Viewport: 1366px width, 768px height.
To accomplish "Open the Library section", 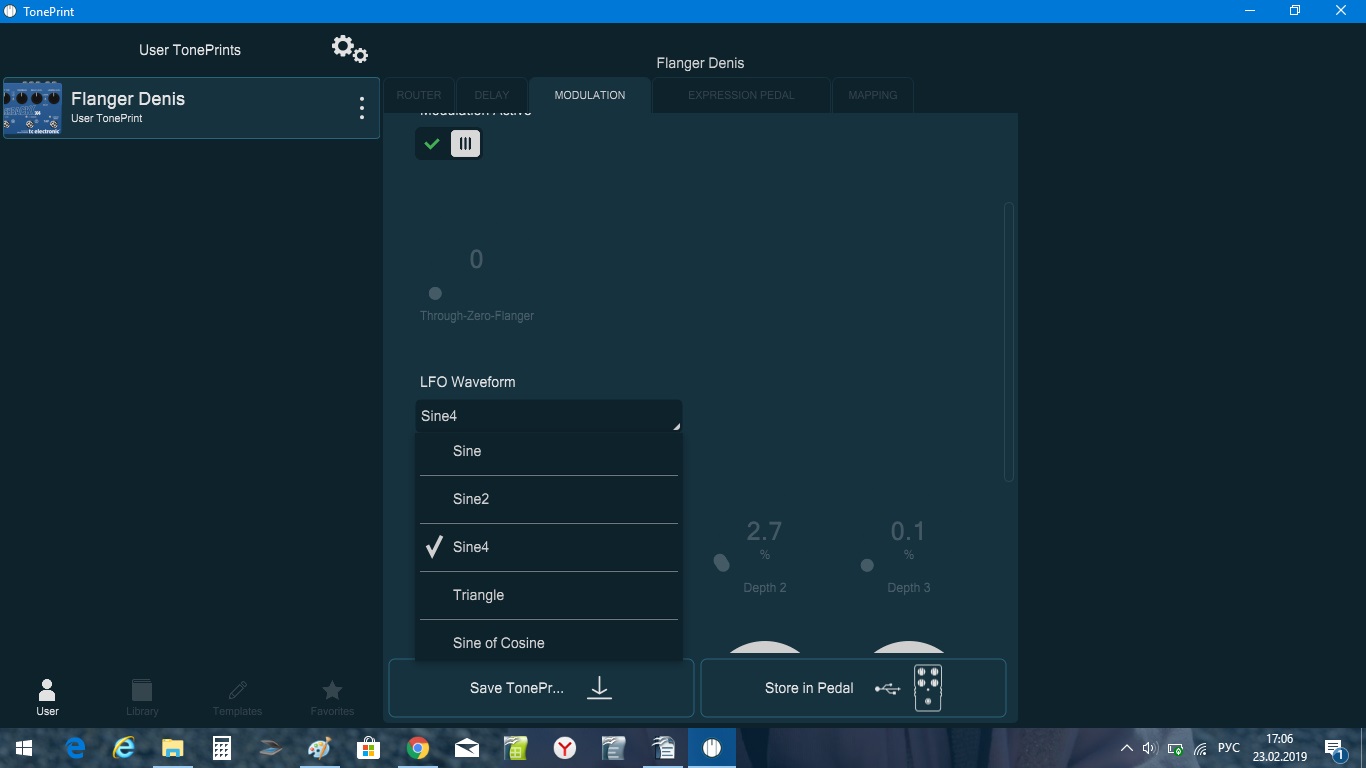I will [x=142, y=697].
